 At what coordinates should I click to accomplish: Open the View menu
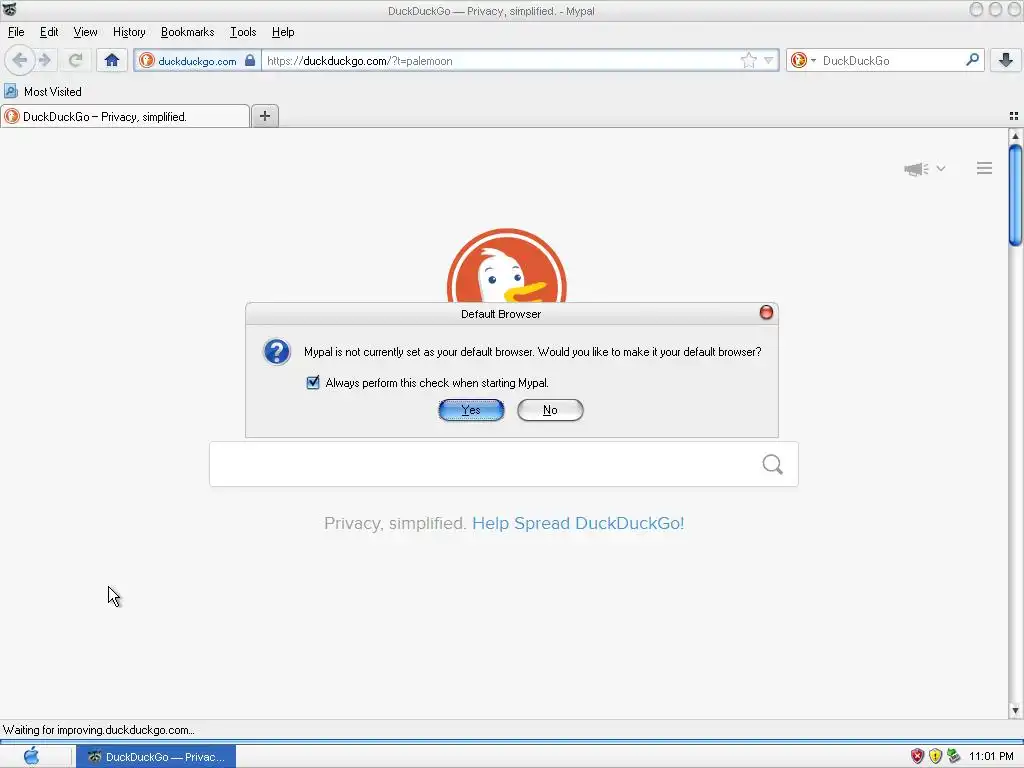coord(85,32)
